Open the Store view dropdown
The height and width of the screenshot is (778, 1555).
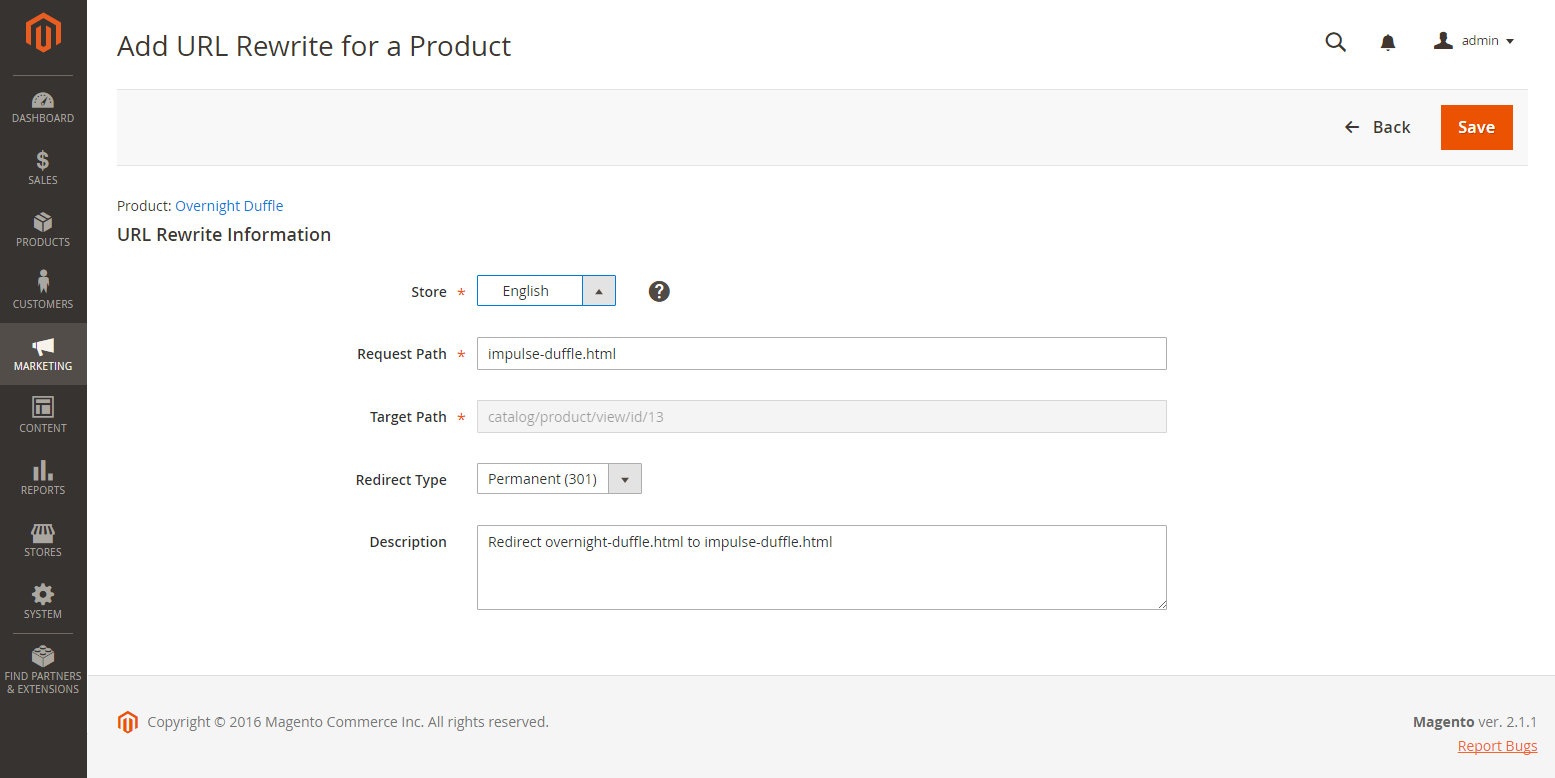coord(546,291)
